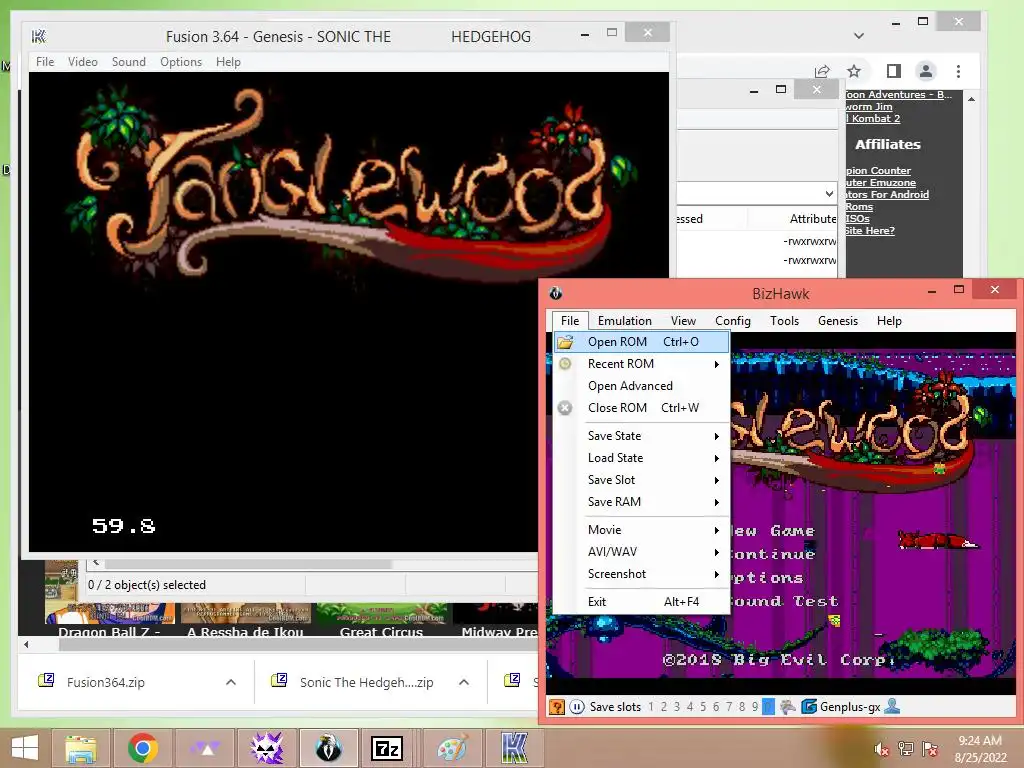Open BizHawk Genesis menu

[x=838, y=321]
